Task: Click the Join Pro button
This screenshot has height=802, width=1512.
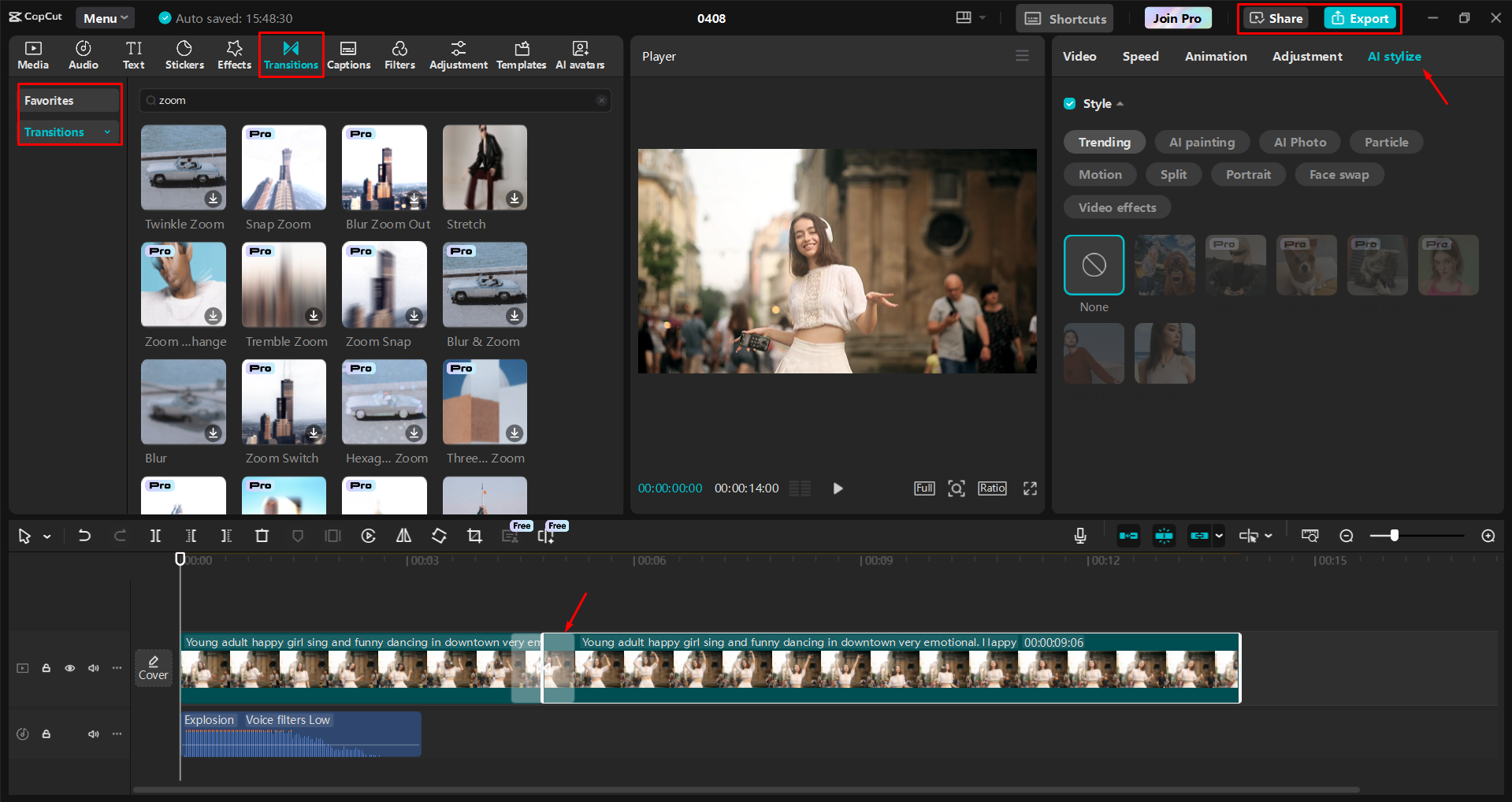Action: [1177, 17]
